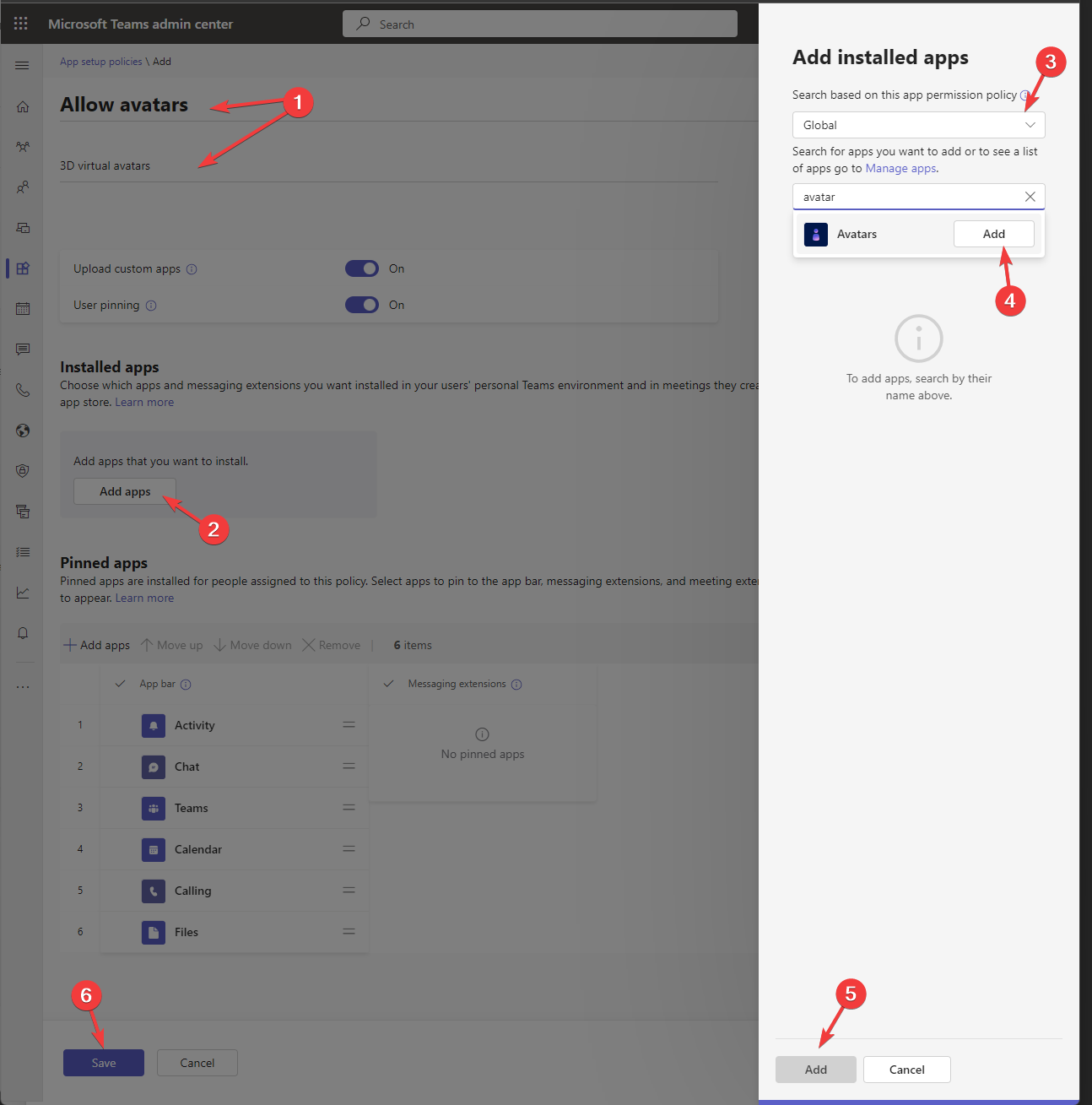Open Messaging policies chat icon in sidebar
This screenshot has width=1092, height=1105.
23,349
